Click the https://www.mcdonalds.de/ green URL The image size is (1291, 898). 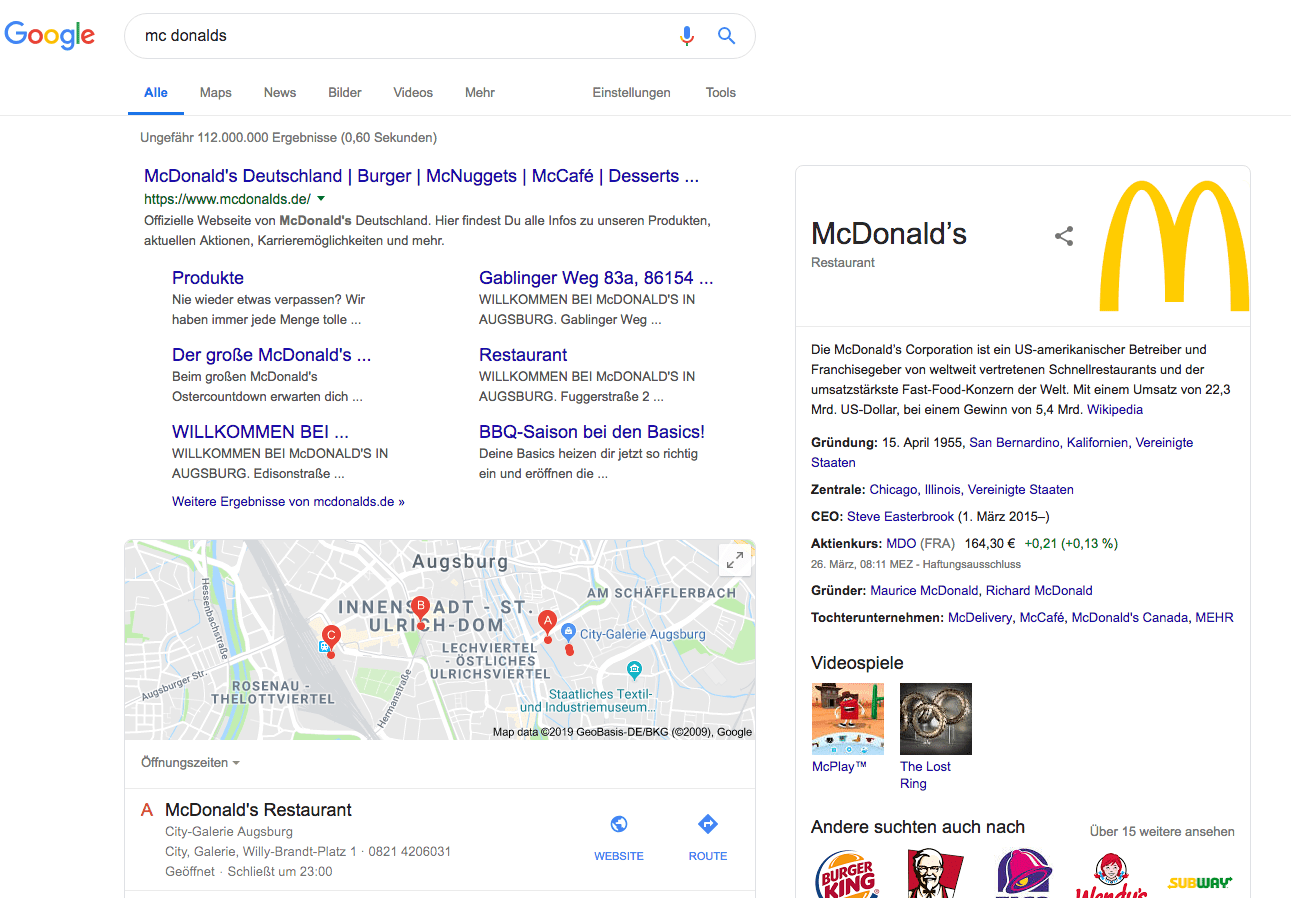point(227,199)
